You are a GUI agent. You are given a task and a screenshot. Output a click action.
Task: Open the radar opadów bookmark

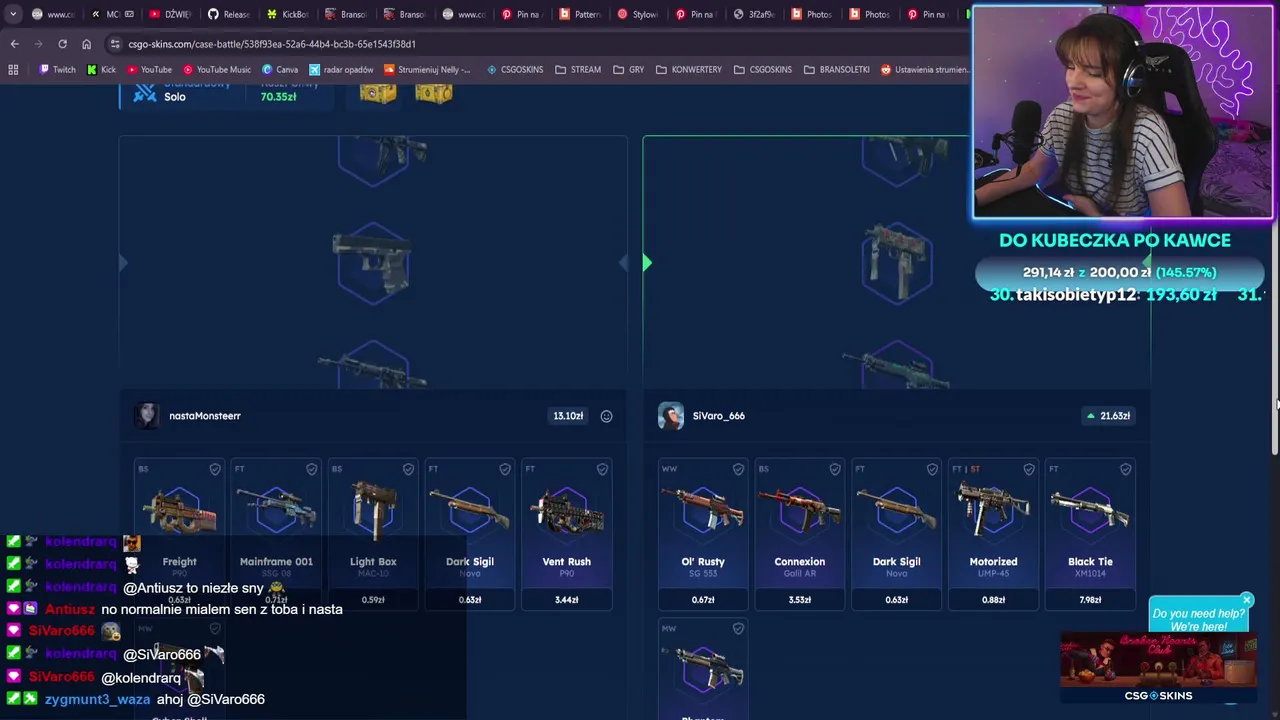(341, 70)
